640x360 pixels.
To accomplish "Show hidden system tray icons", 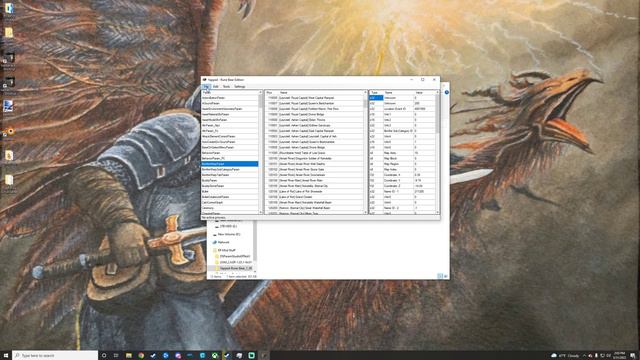I will [x=584, y=356].
